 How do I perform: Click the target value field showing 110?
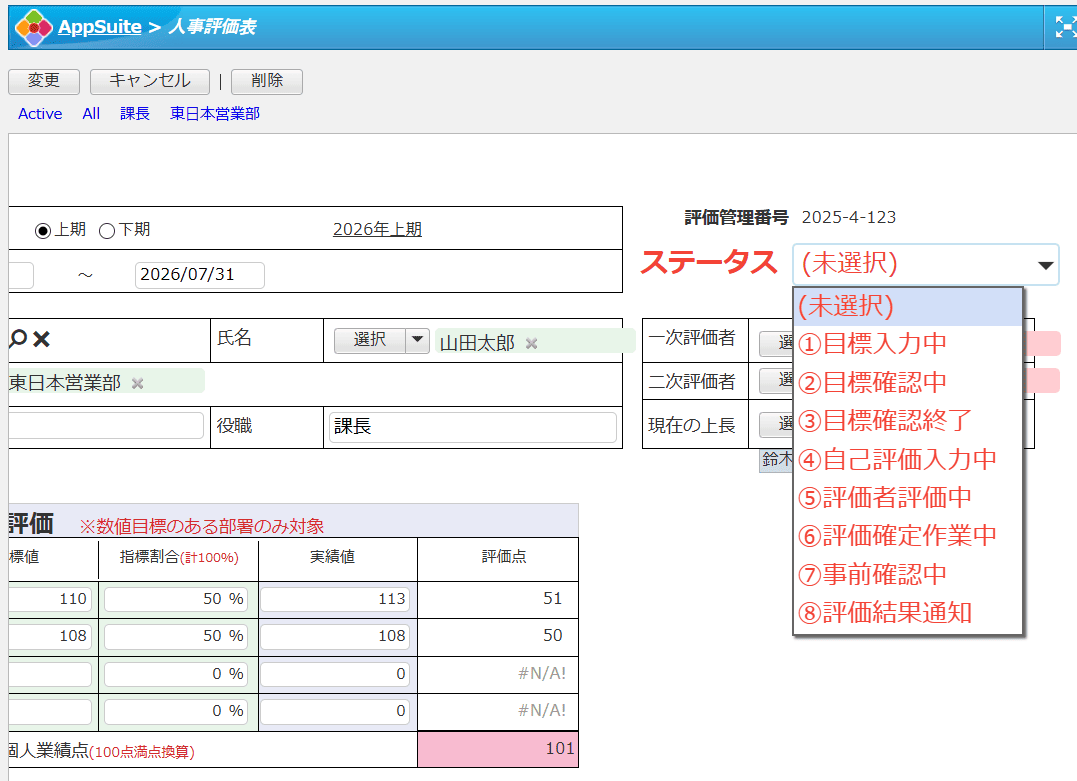[49, 599]
